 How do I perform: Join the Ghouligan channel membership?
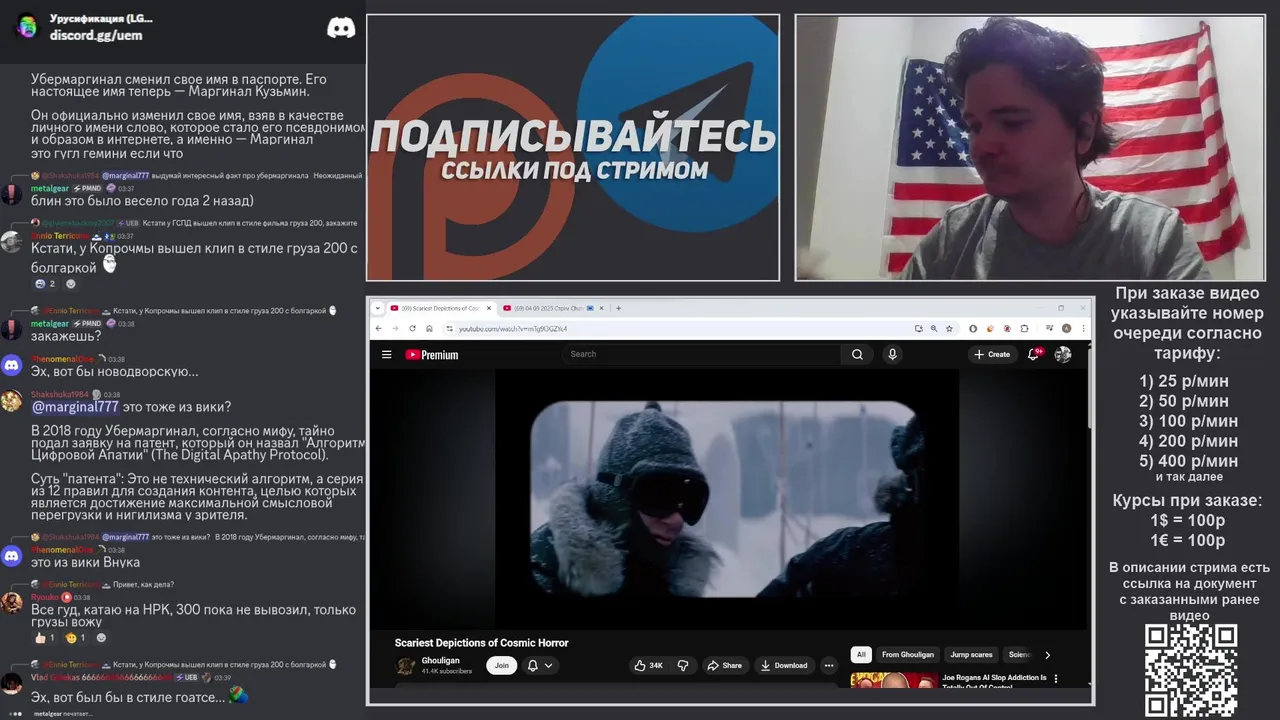click(x=501, y=665)
